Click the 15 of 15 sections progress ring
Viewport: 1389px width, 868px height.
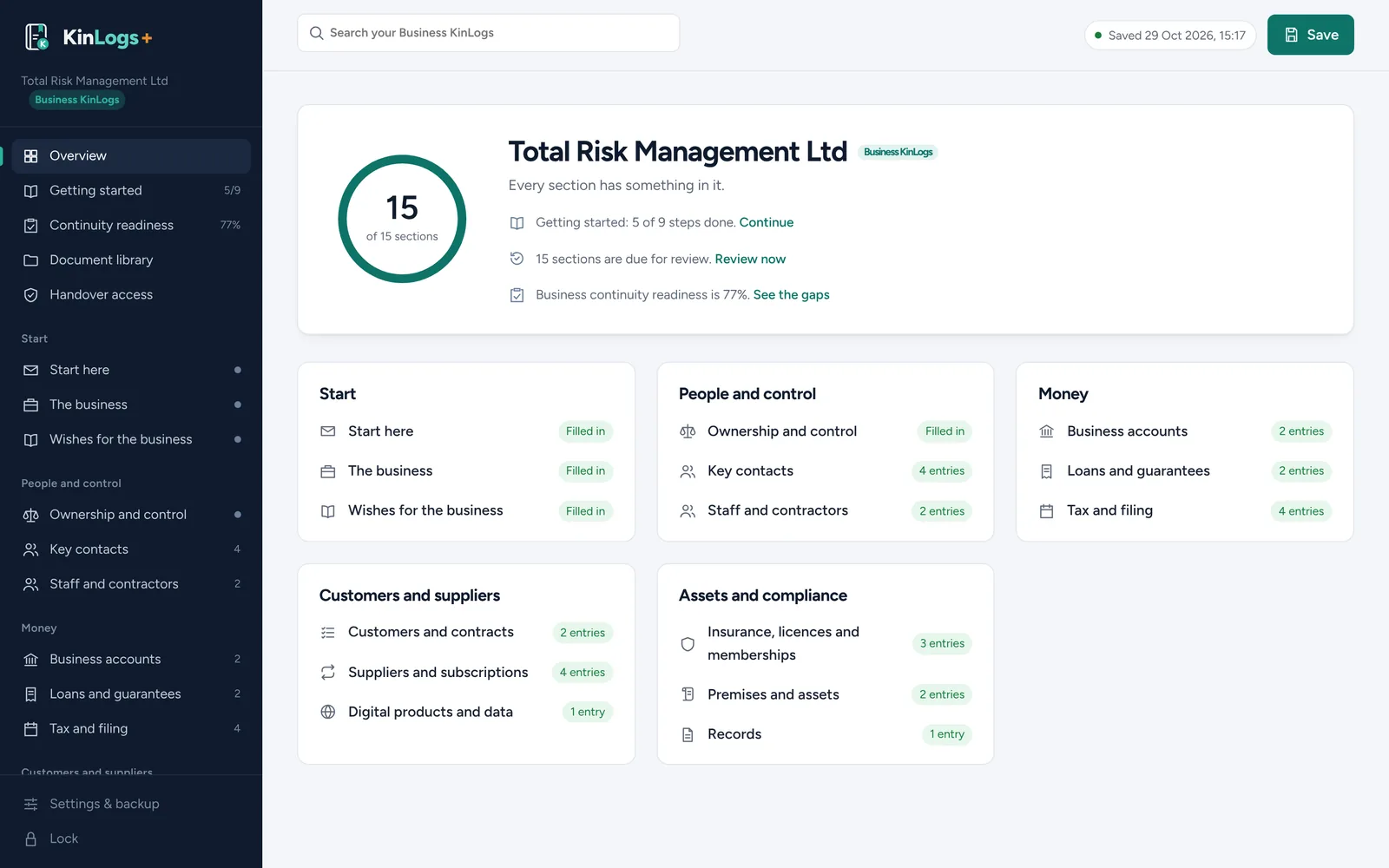coord(402,219)
